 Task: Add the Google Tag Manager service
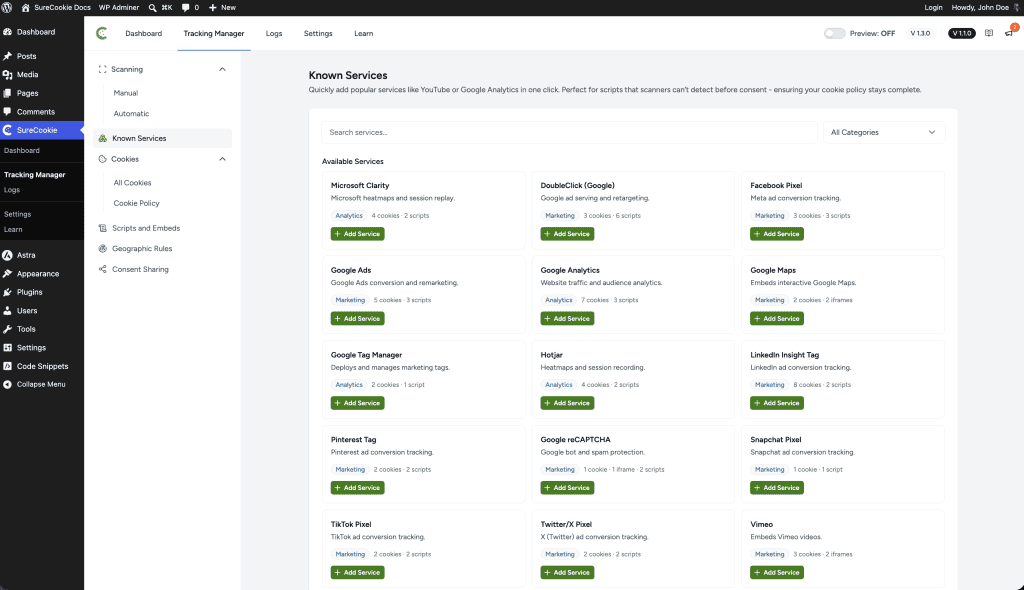[x=357, y=403]
